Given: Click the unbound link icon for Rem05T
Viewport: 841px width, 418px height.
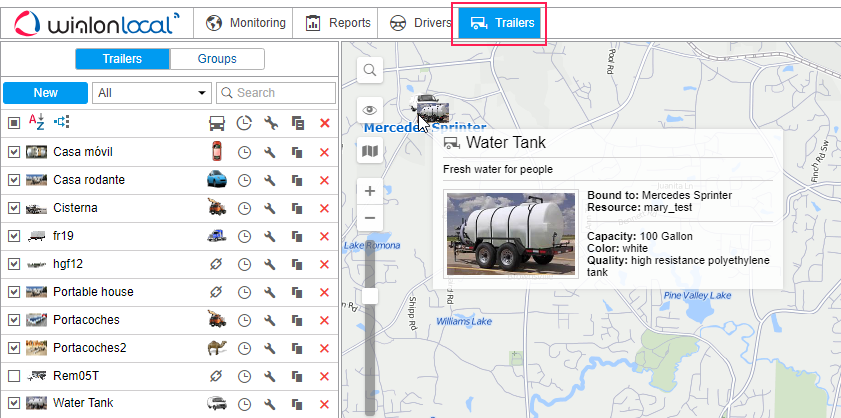Looking at the screenshot, I should 216,376.
